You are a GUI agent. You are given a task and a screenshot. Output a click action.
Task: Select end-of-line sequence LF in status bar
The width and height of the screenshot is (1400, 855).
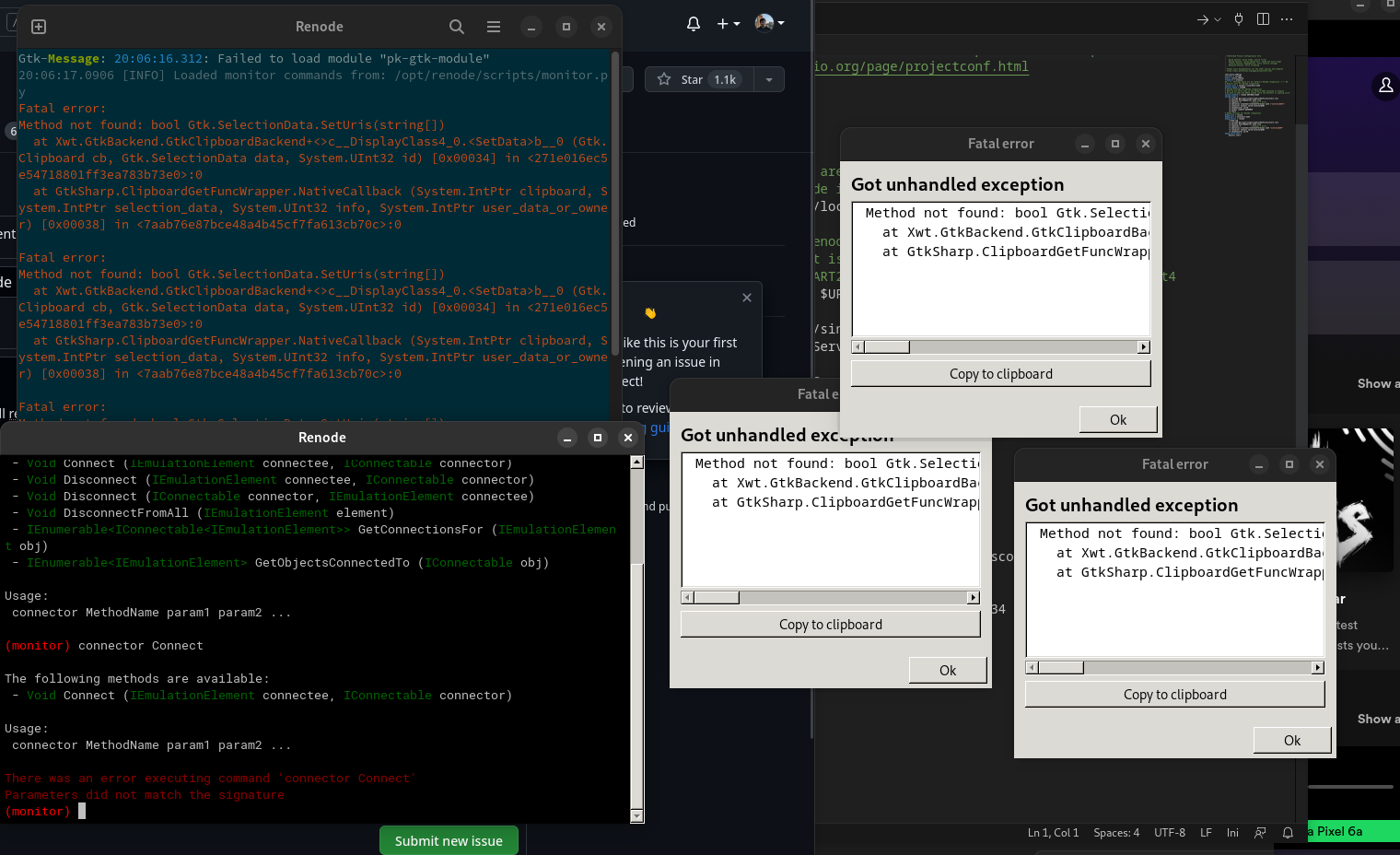(1206, 833)
